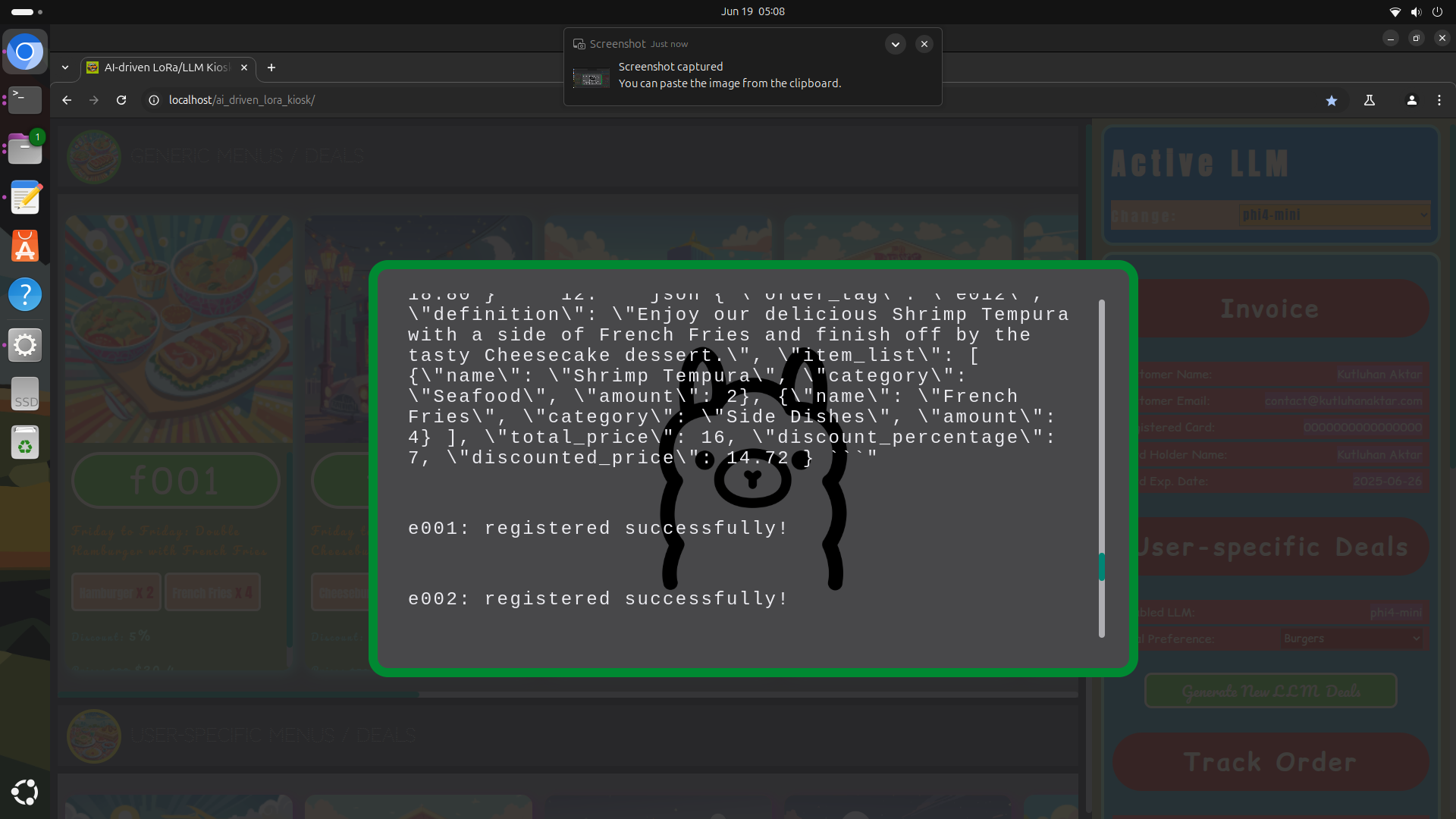The width and height of the screenshot is (1456, 819).
Task: Open Settings gear in the dock
Action: click(25, 345)
